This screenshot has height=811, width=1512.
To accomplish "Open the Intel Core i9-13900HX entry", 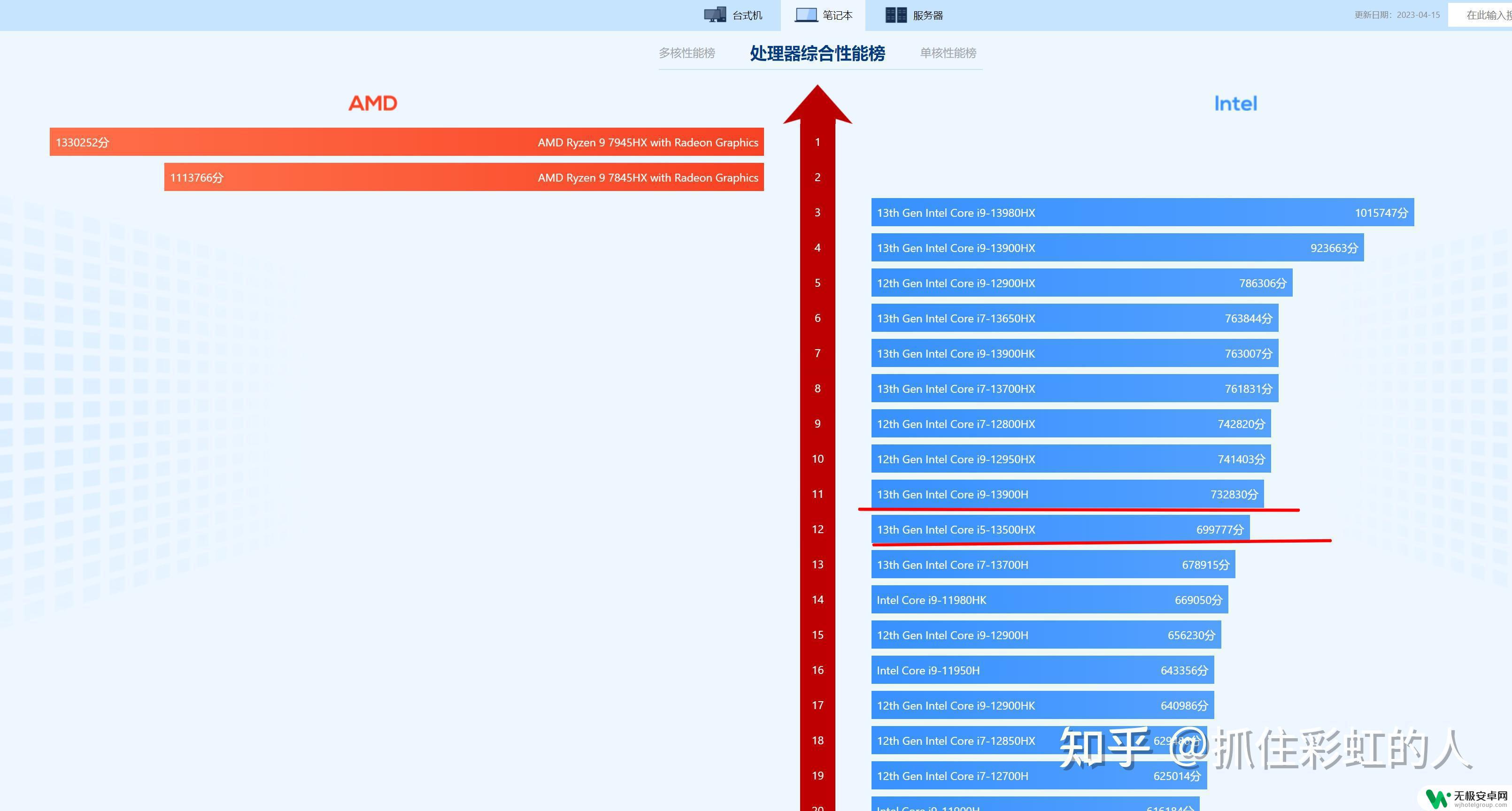I will [1118, 248].
